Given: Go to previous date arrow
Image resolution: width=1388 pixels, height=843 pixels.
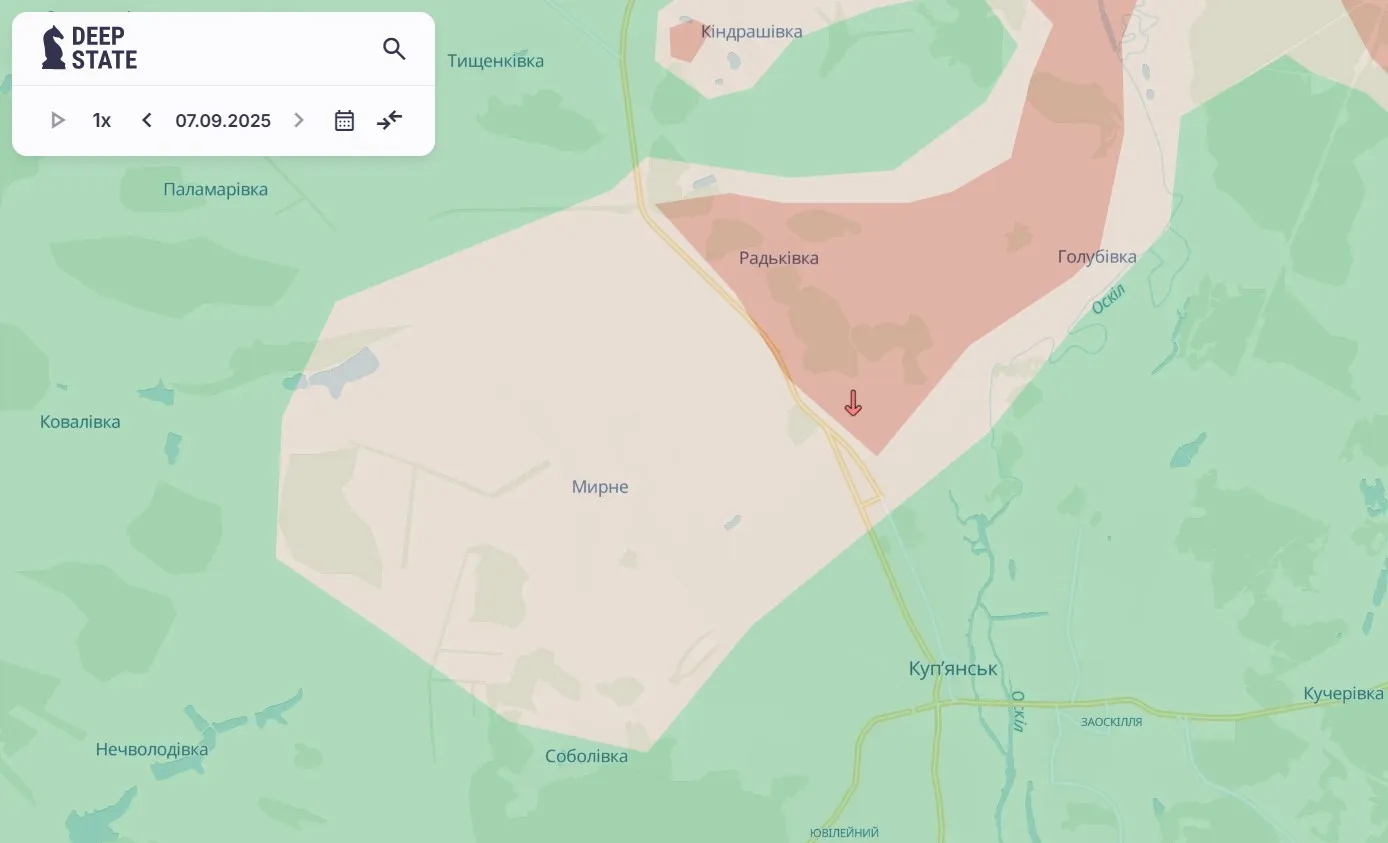Looking at the screenshot, I should click(147, 121).
